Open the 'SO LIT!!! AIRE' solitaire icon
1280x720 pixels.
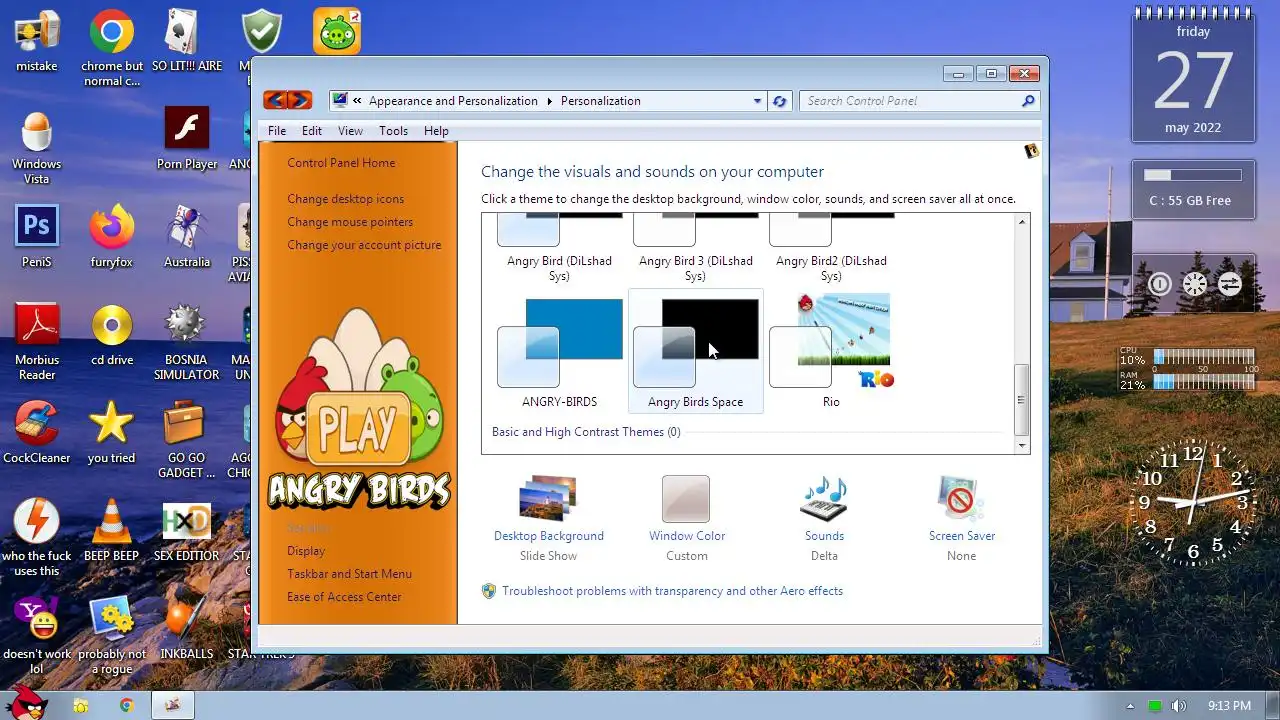(187, 42)
